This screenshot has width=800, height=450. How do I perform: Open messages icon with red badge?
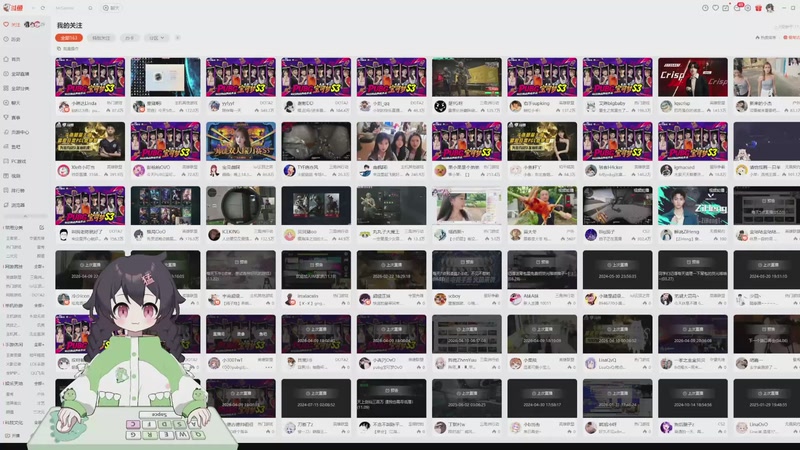pyautogui.click(x=737, y=8)
